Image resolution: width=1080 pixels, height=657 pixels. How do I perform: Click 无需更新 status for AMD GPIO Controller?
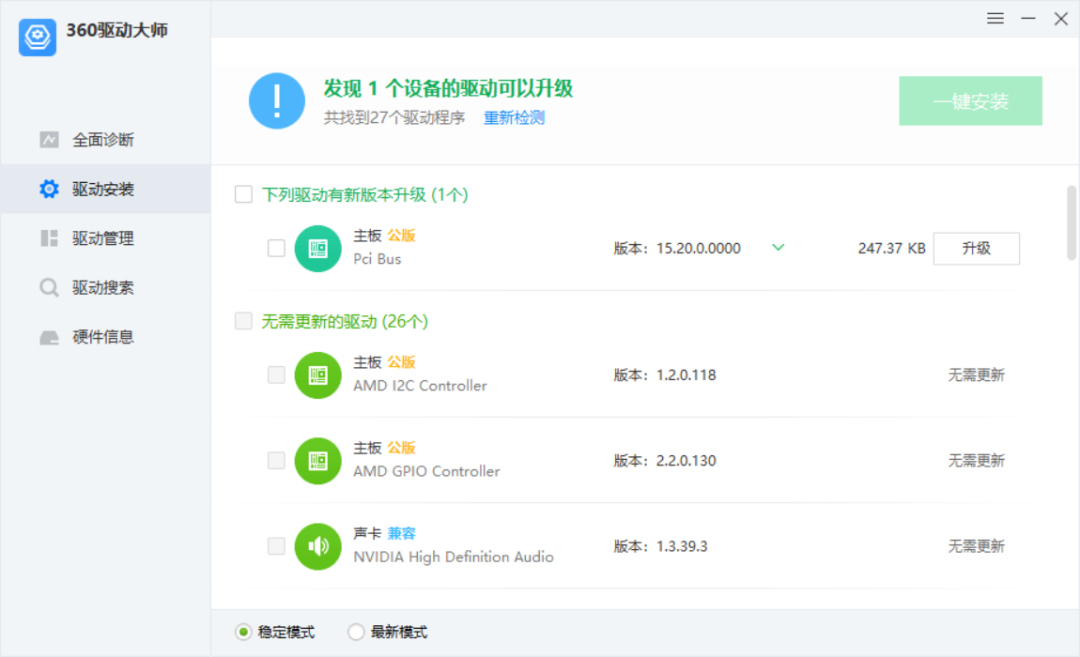tap(976, 461)
